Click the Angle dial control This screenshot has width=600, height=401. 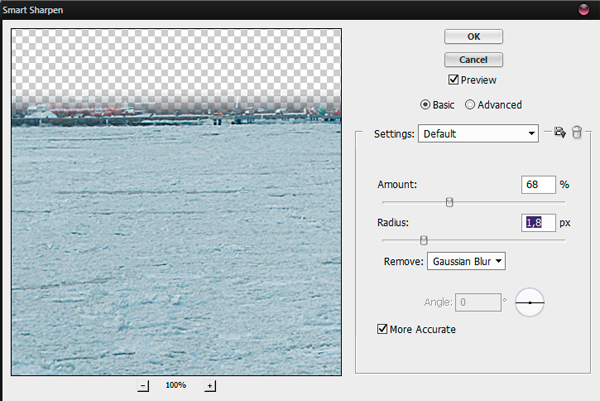530,303
